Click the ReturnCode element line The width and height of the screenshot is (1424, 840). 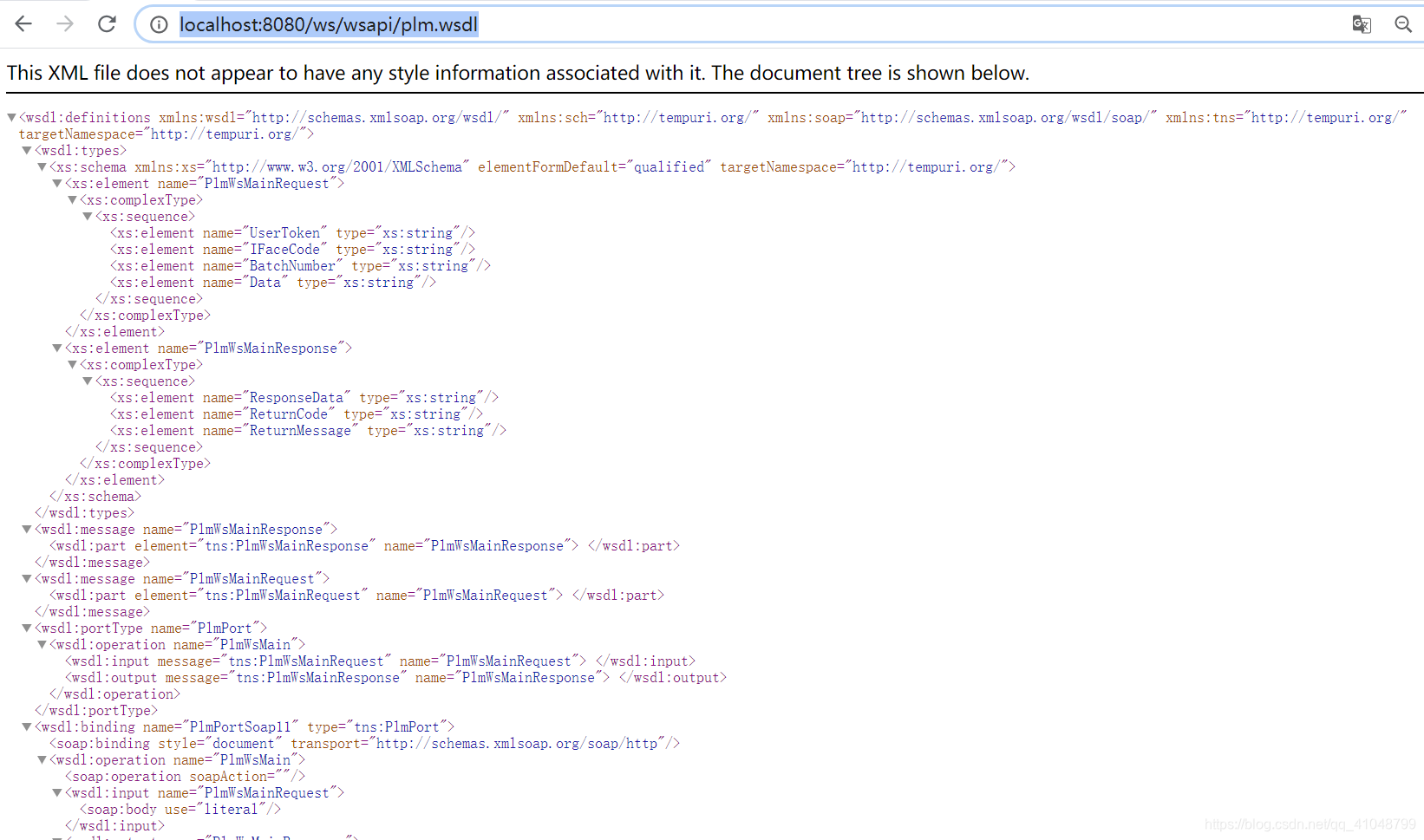pos(297,413)
